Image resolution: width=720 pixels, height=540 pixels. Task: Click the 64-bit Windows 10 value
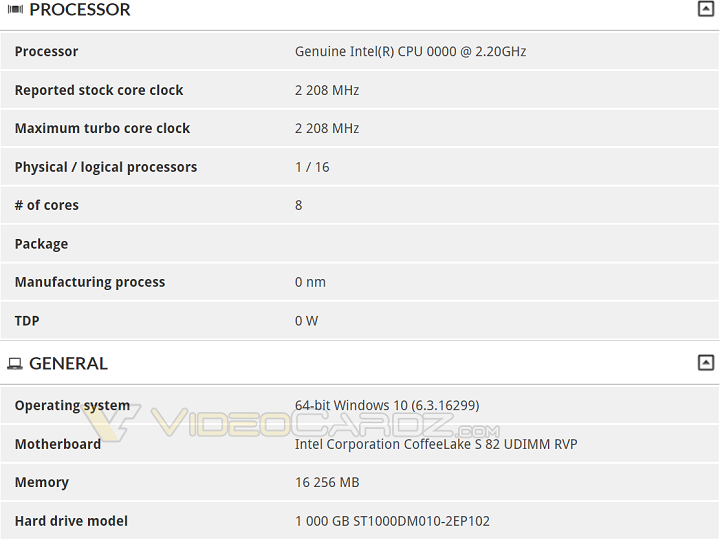point(387,406)
